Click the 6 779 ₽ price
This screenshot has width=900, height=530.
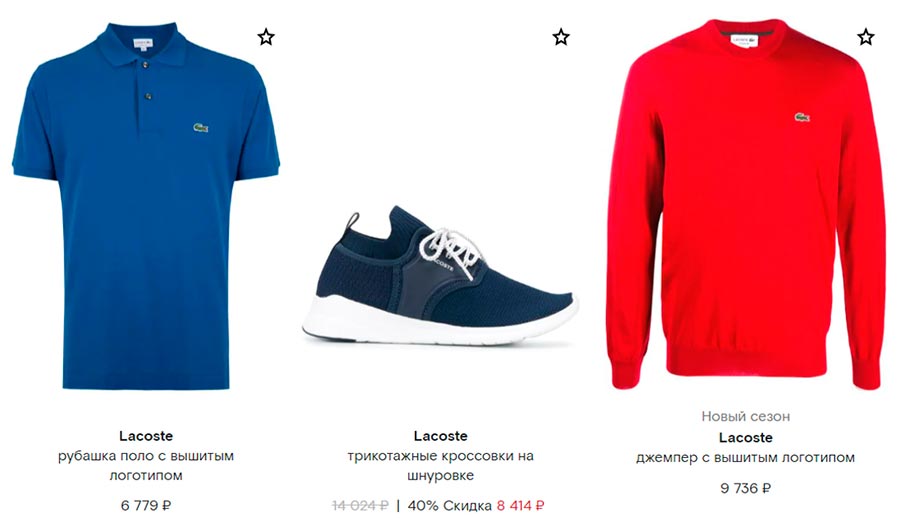click(146, 506)
